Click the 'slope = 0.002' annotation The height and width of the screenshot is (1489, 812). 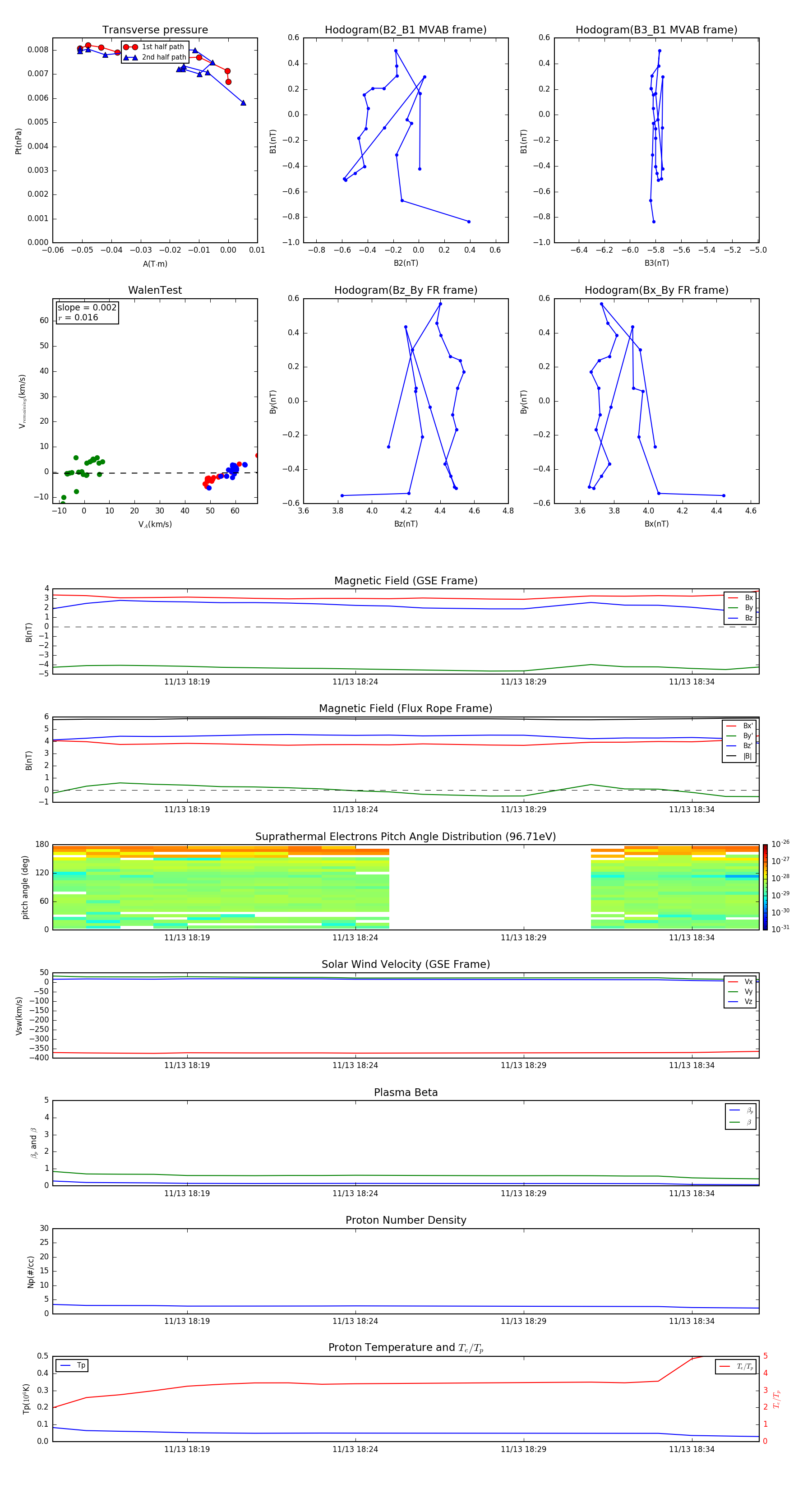pyautogui.click(x=87, y=308)
